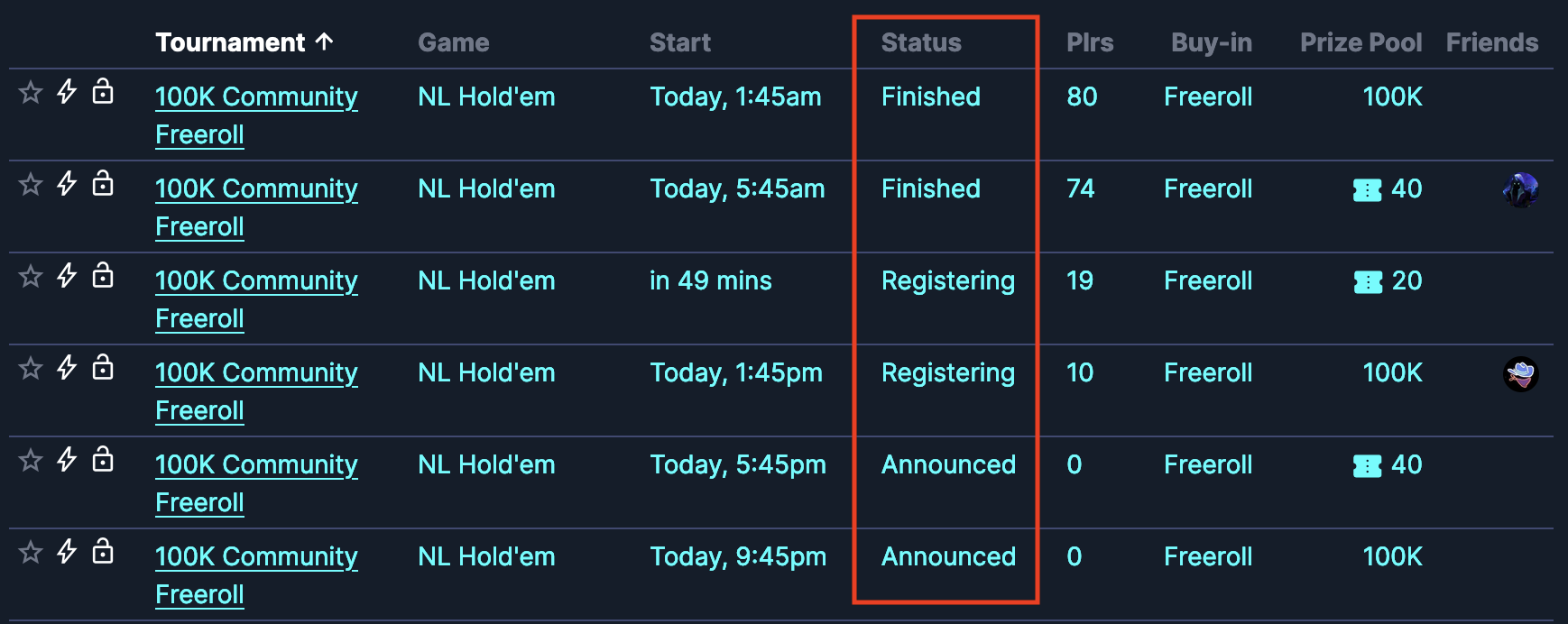This screenshot has height=624, width=1568.
Task: Click the Buy-in column header
Action: click(x=1212, y=42)
